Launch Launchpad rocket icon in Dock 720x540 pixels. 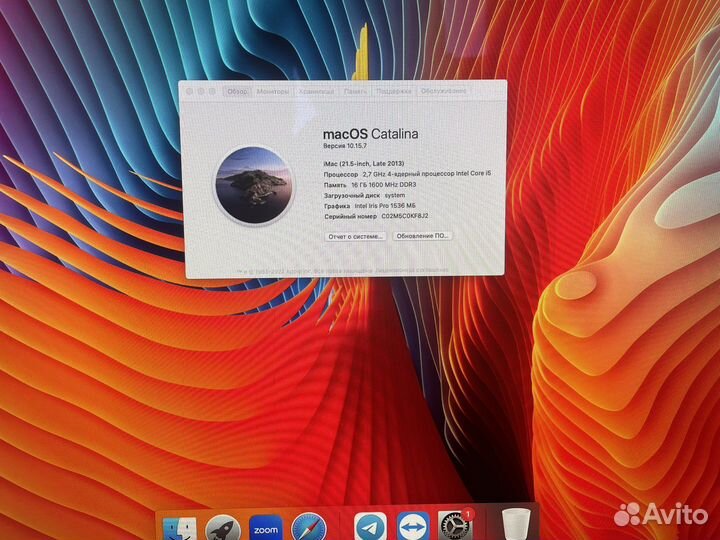pyautogui.click(x=223, y=528)
